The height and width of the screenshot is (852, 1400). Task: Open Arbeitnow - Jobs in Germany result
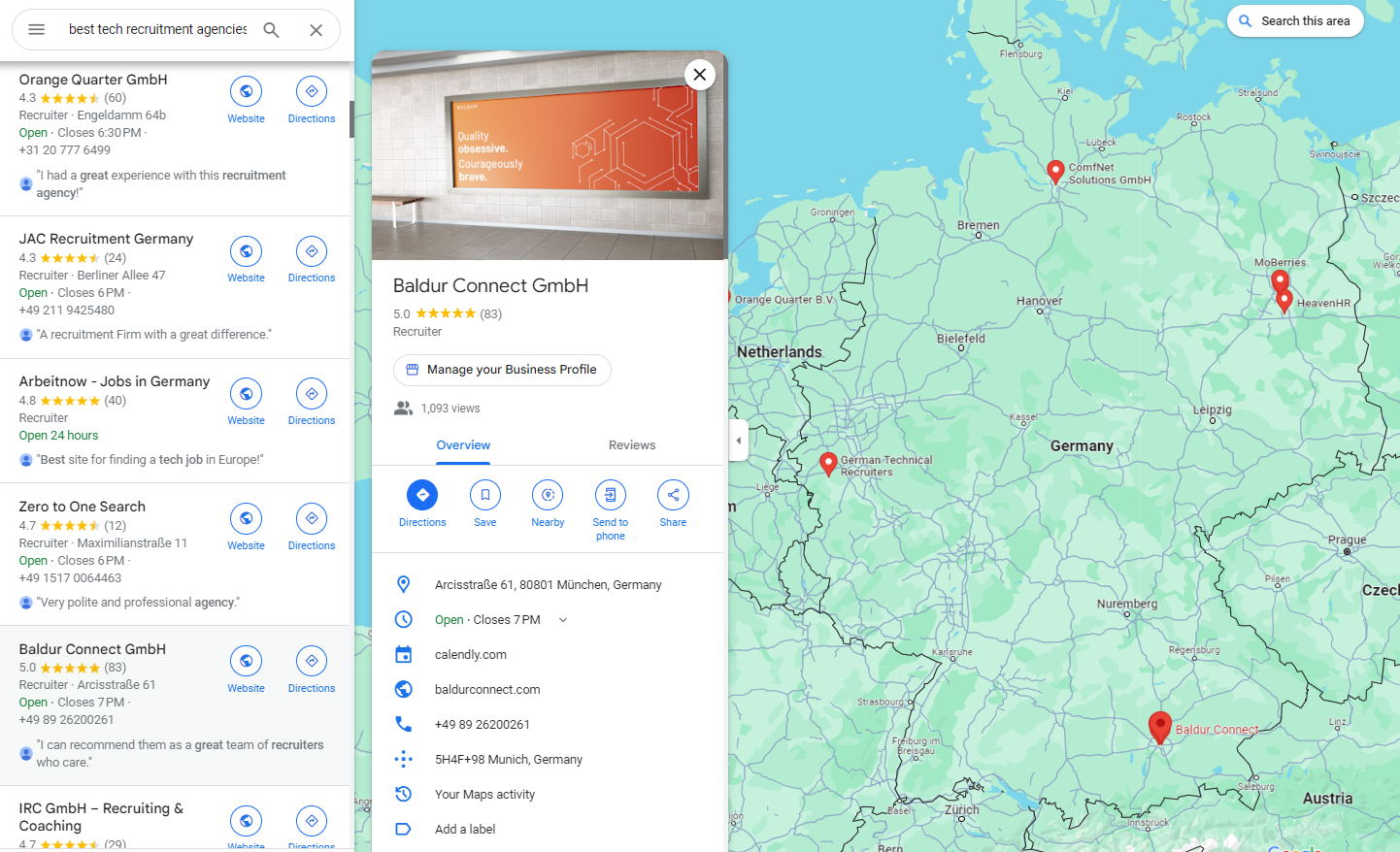[115, 381]
